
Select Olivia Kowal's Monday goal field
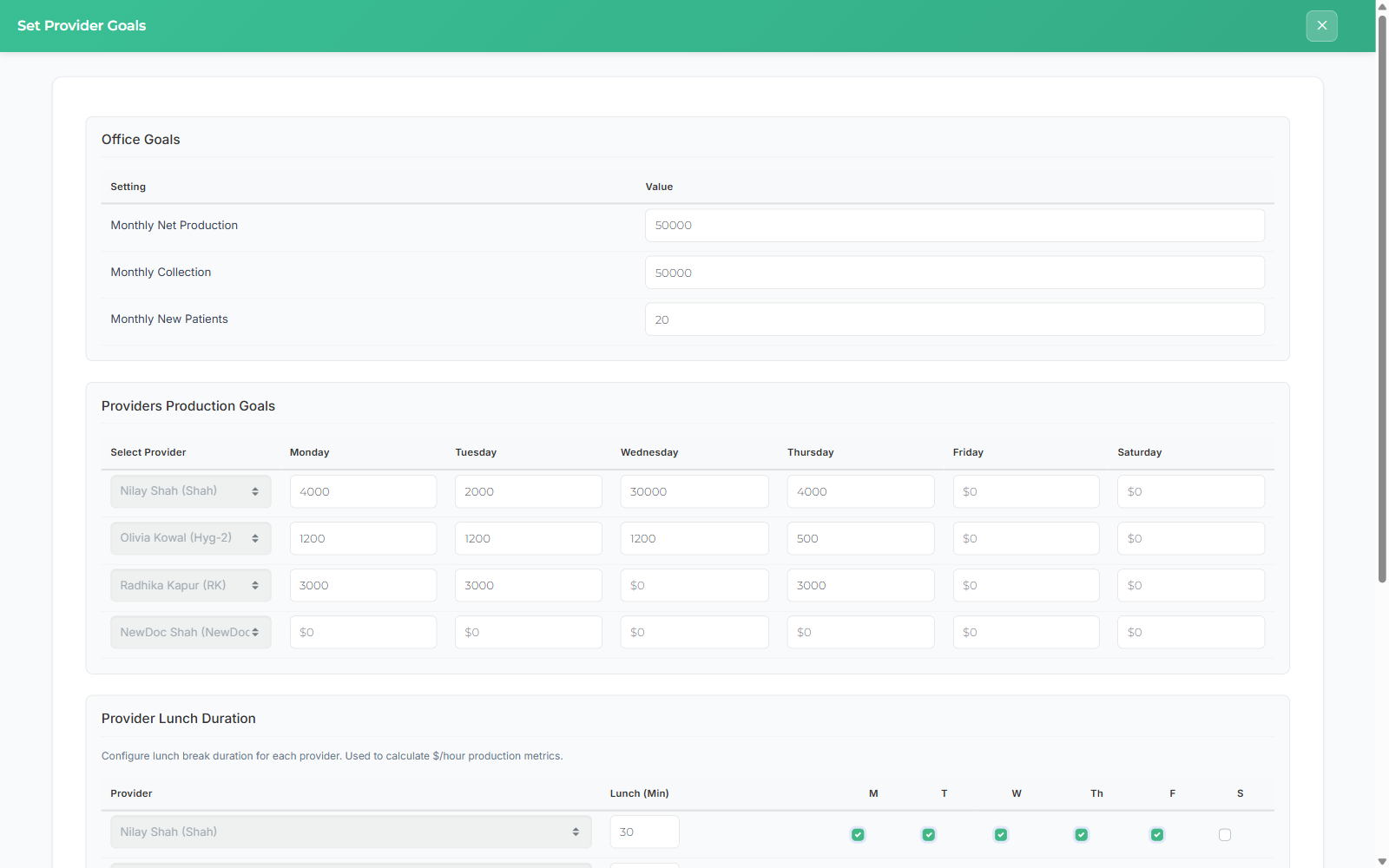pyautogui.click(x=363, y=538)
